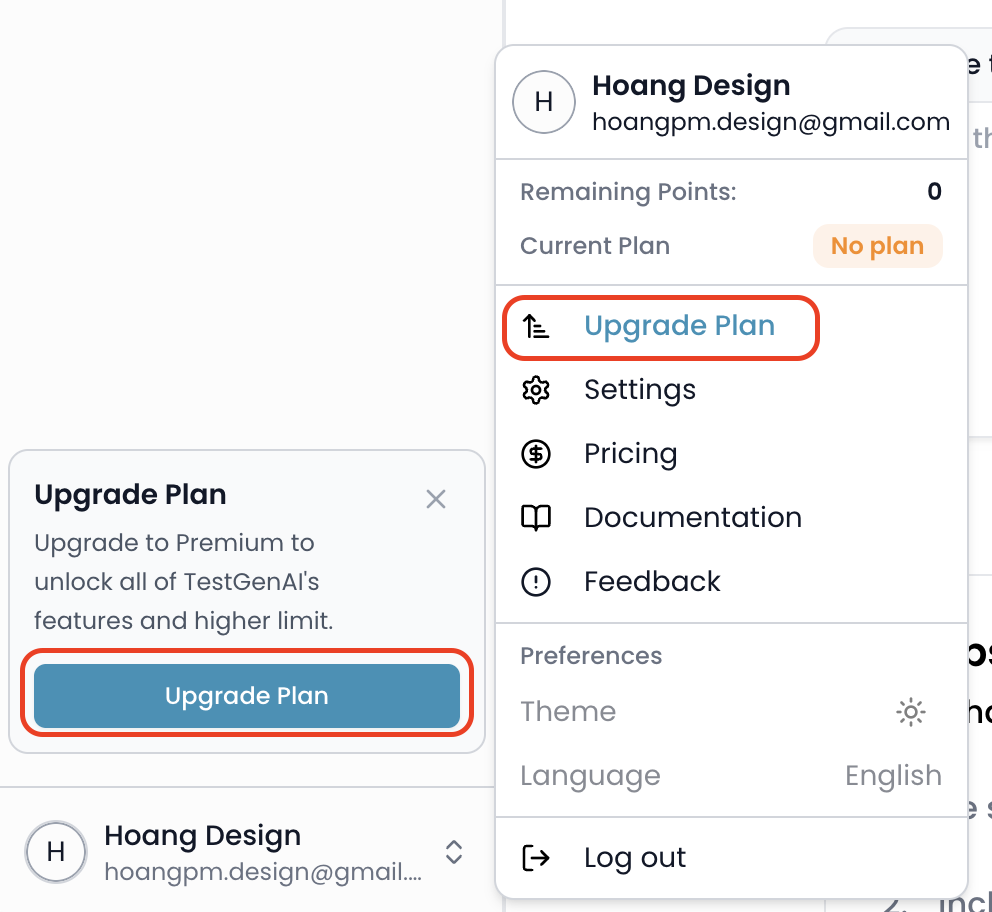The height and width of the screenshot is (912, 992).
Task: Open the account switcher chevron
Action: (454, 852)
